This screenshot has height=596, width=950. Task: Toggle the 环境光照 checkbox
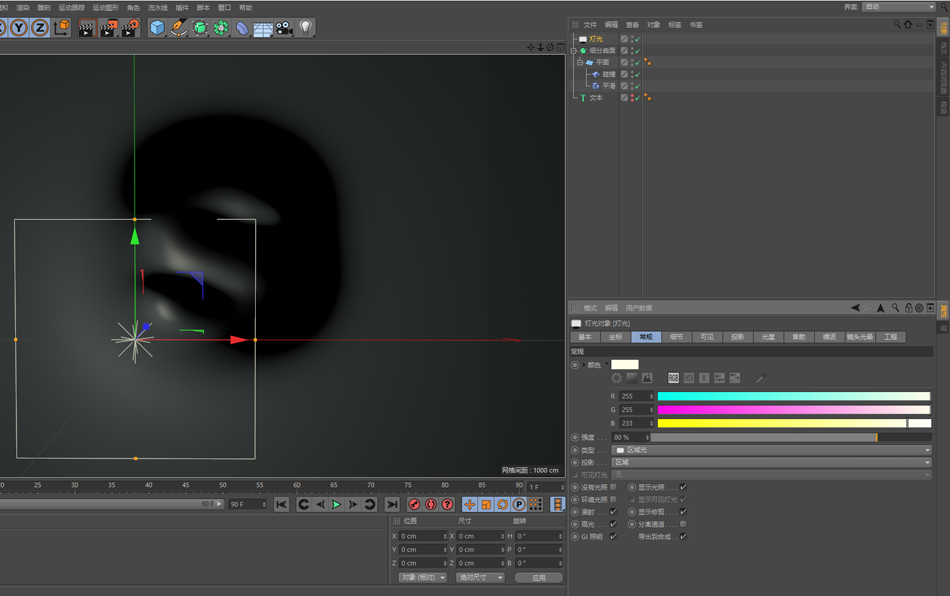(613, 499)
